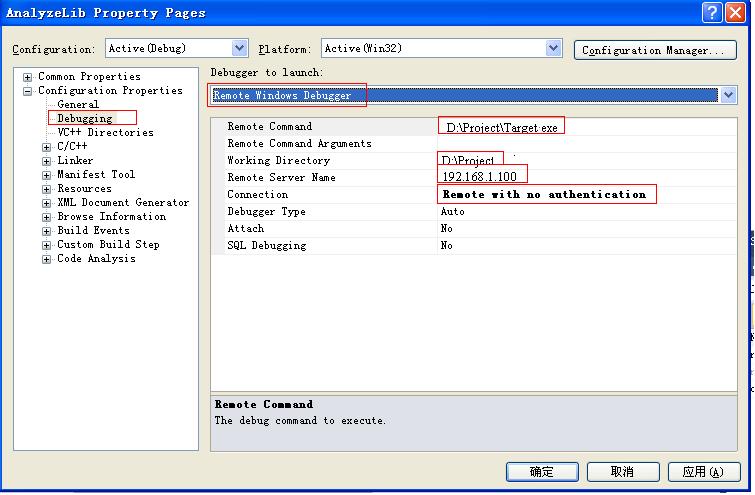This screenshot has width=755, height=495.
Task: Select the Remote with no authentication value
Action: pos(544,194)
